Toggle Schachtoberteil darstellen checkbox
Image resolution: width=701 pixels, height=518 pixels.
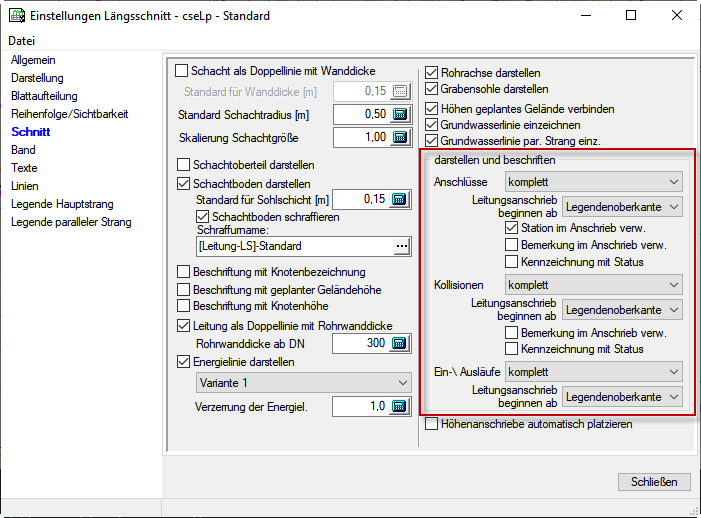coord(182,165)
